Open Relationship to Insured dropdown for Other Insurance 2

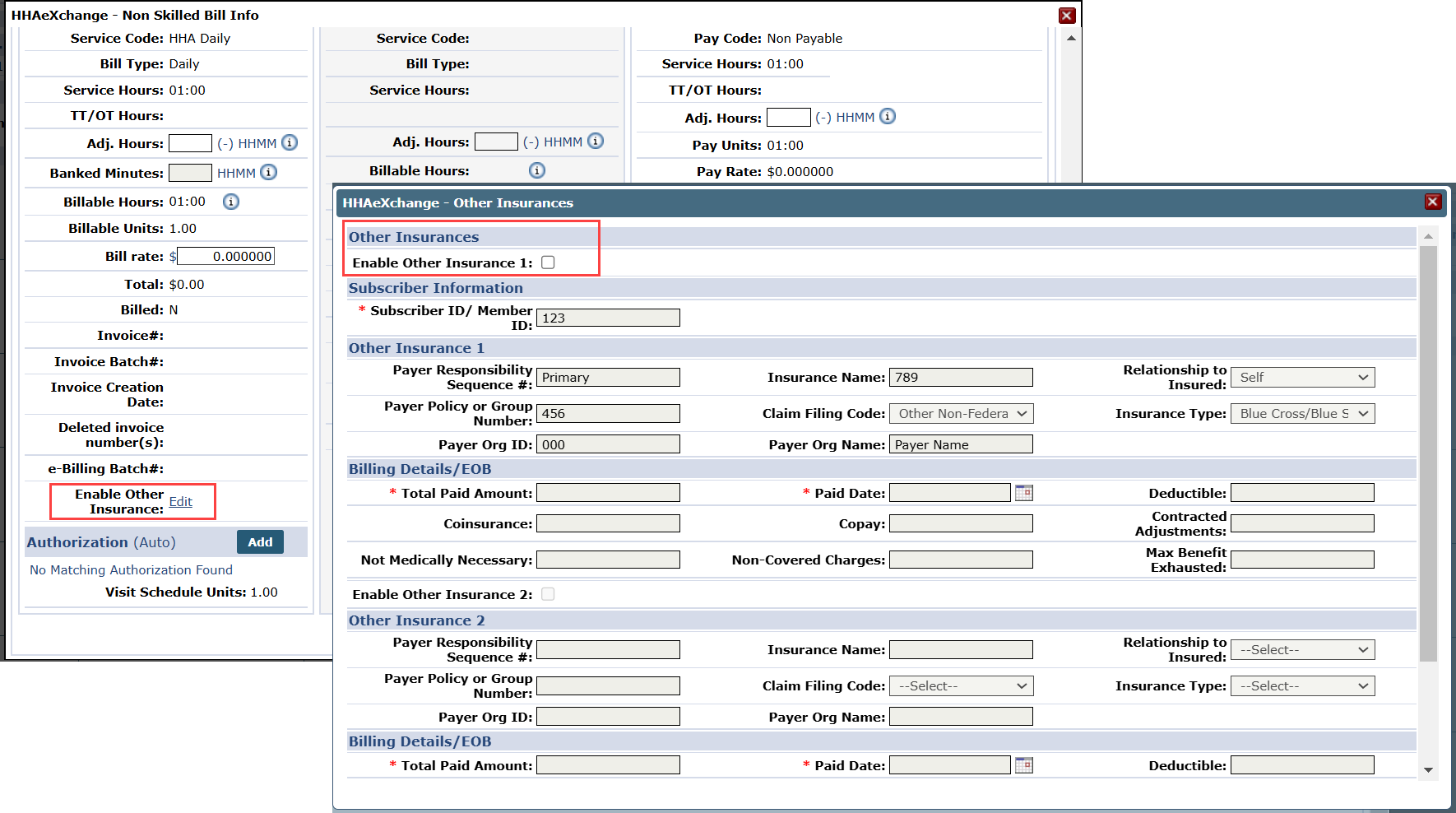pyautogui.click(x=1303, y=649)
